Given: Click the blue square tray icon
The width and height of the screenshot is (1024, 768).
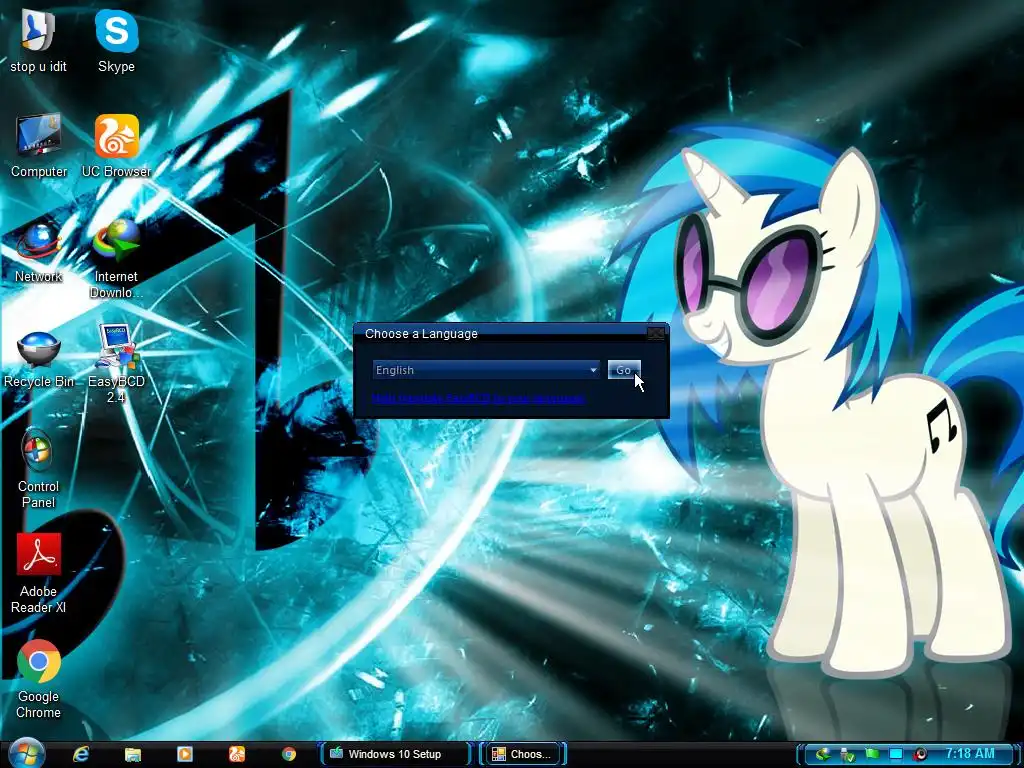Looking at the screenshot, I should tap(896, 754).
